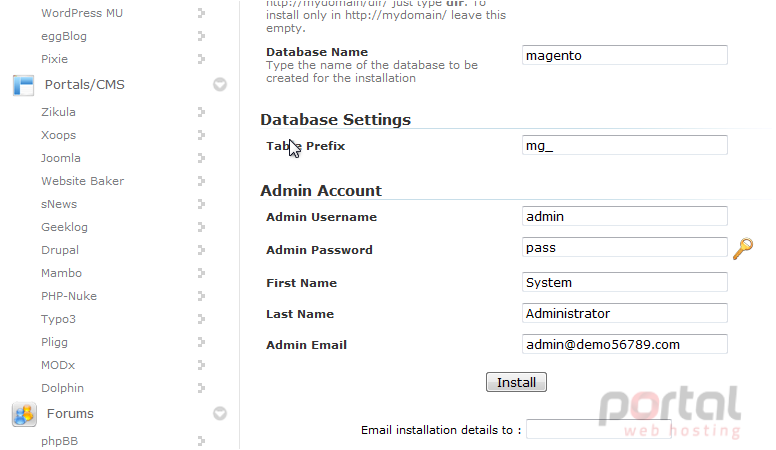The height and width of the screenshot is (450, 776).
Task: Open Joomla installer
Action: tap(61, 158)
